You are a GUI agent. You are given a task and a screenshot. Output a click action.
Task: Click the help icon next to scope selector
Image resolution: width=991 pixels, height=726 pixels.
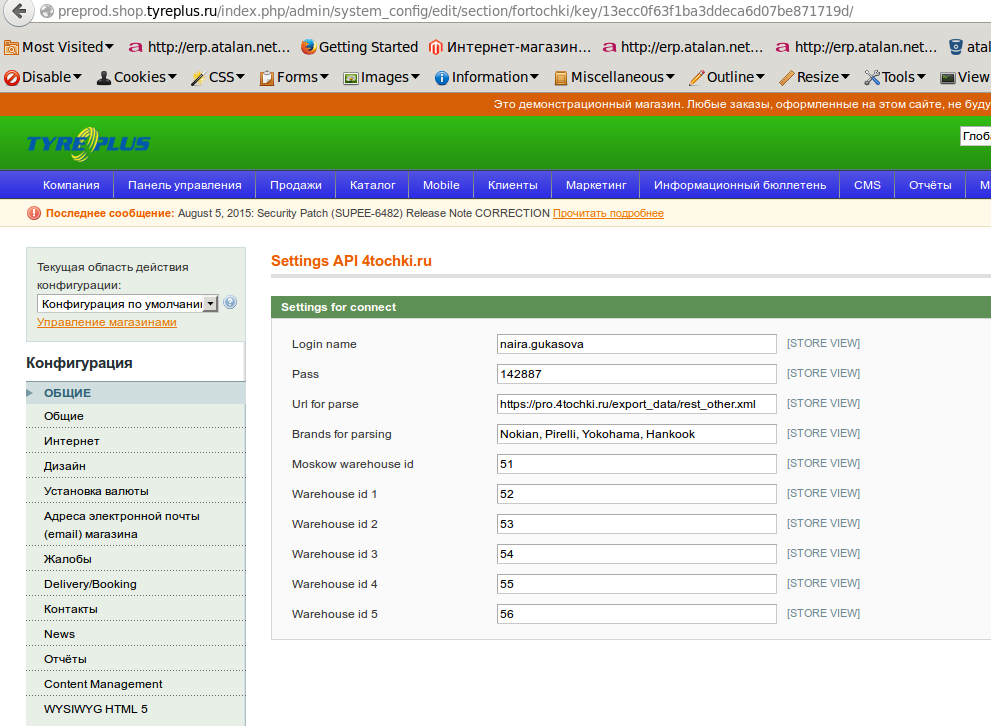pyautogui.click(x=230, y=303)
